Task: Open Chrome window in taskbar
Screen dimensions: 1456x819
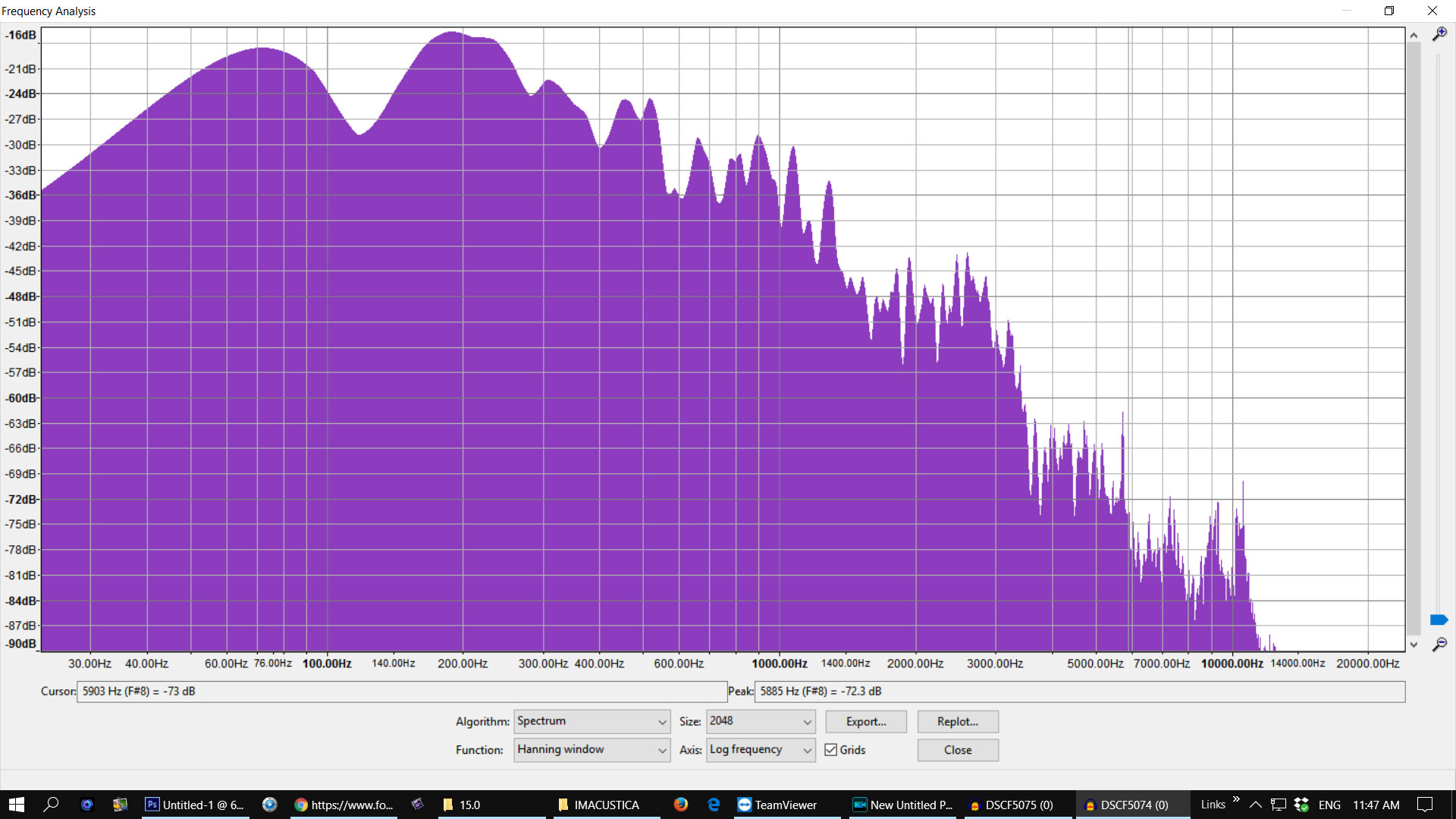Action: [344, 805]
